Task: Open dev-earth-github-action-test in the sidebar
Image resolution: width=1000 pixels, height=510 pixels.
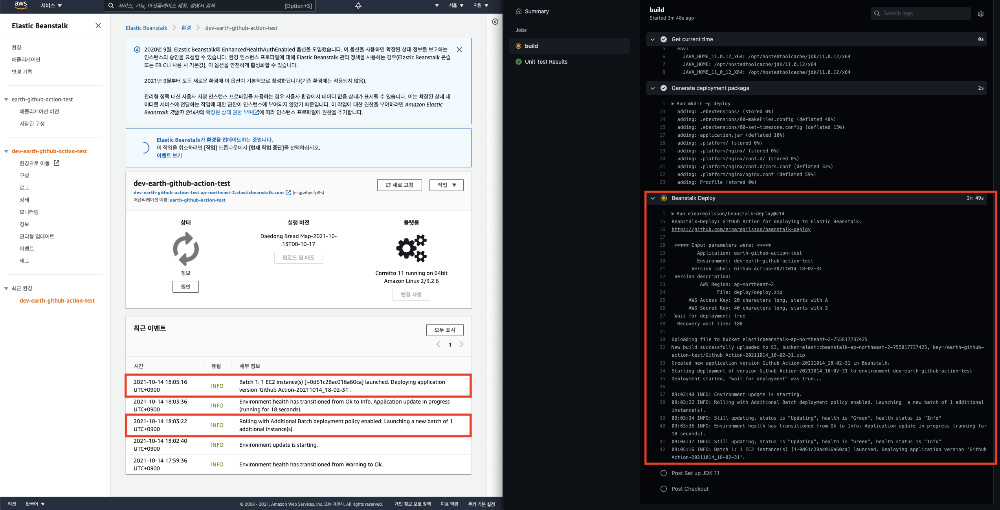Action: [x=49, y=151]
